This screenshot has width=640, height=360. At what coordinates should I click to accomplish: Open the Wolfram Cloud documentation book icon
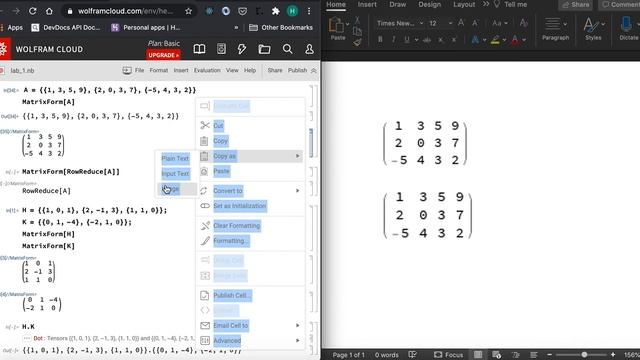pyautogui.click(x=199, y=49)
